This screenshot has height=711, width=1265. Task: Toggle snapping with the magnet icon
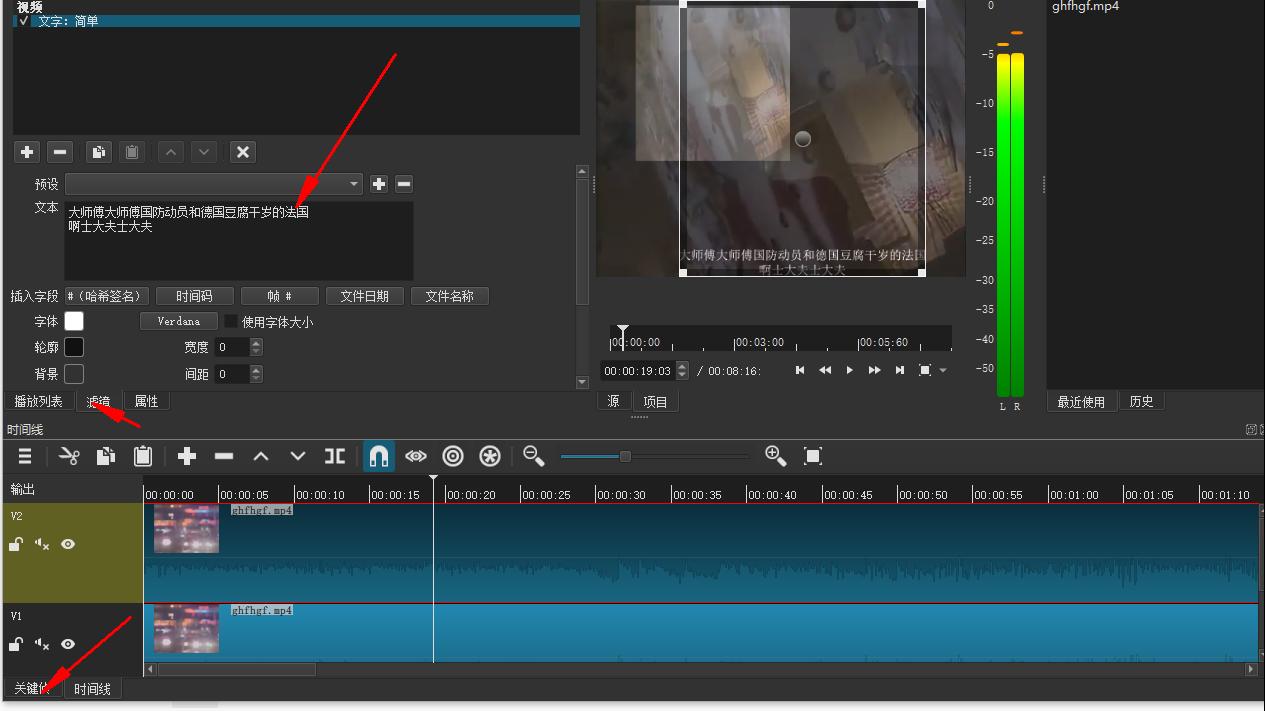pyautogui.click(x=378, y=456)
